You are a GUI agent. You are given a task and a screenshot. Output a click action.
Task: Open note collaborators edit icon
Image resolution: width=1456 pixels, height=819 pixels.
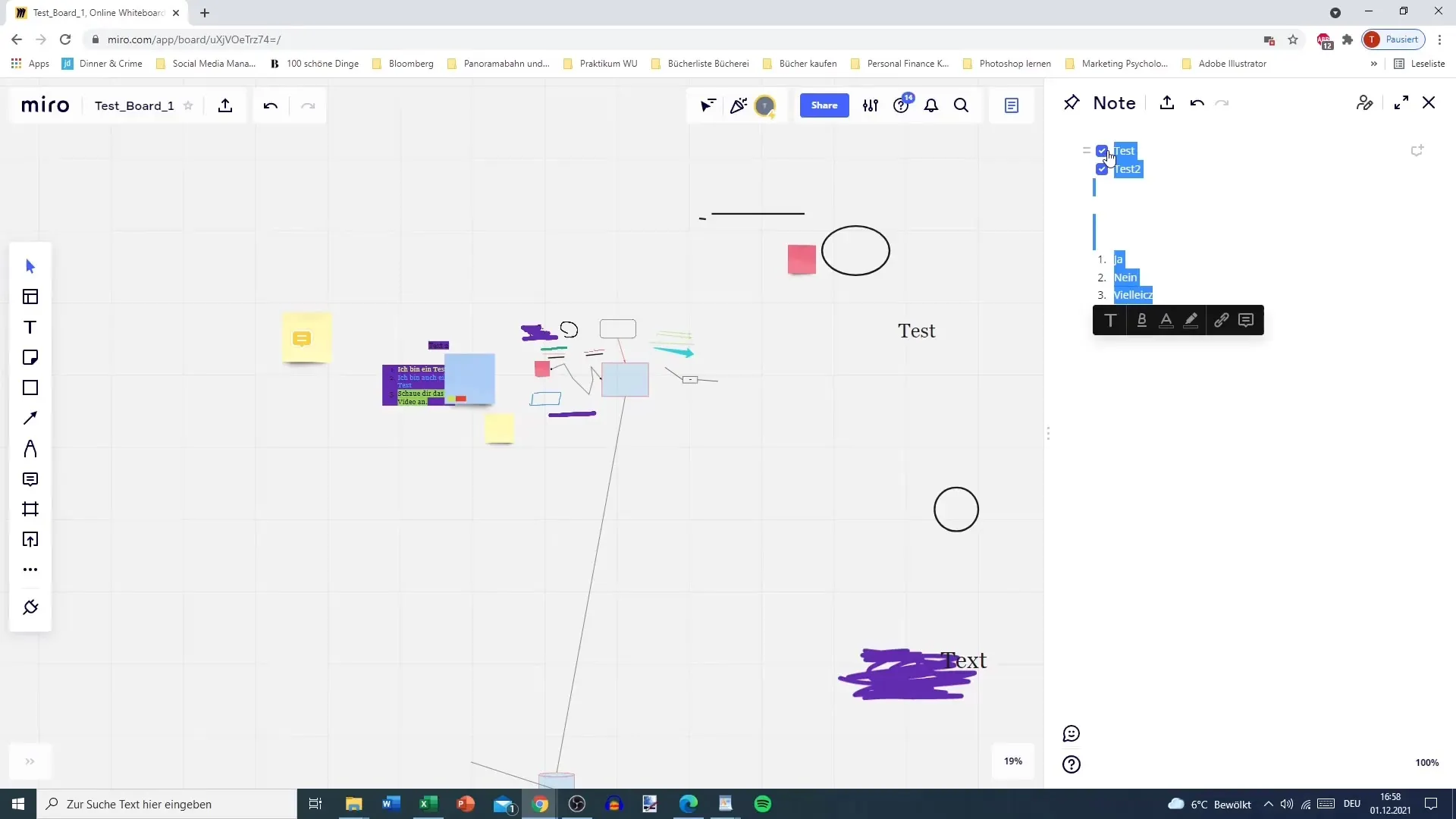pos(1365,102)
